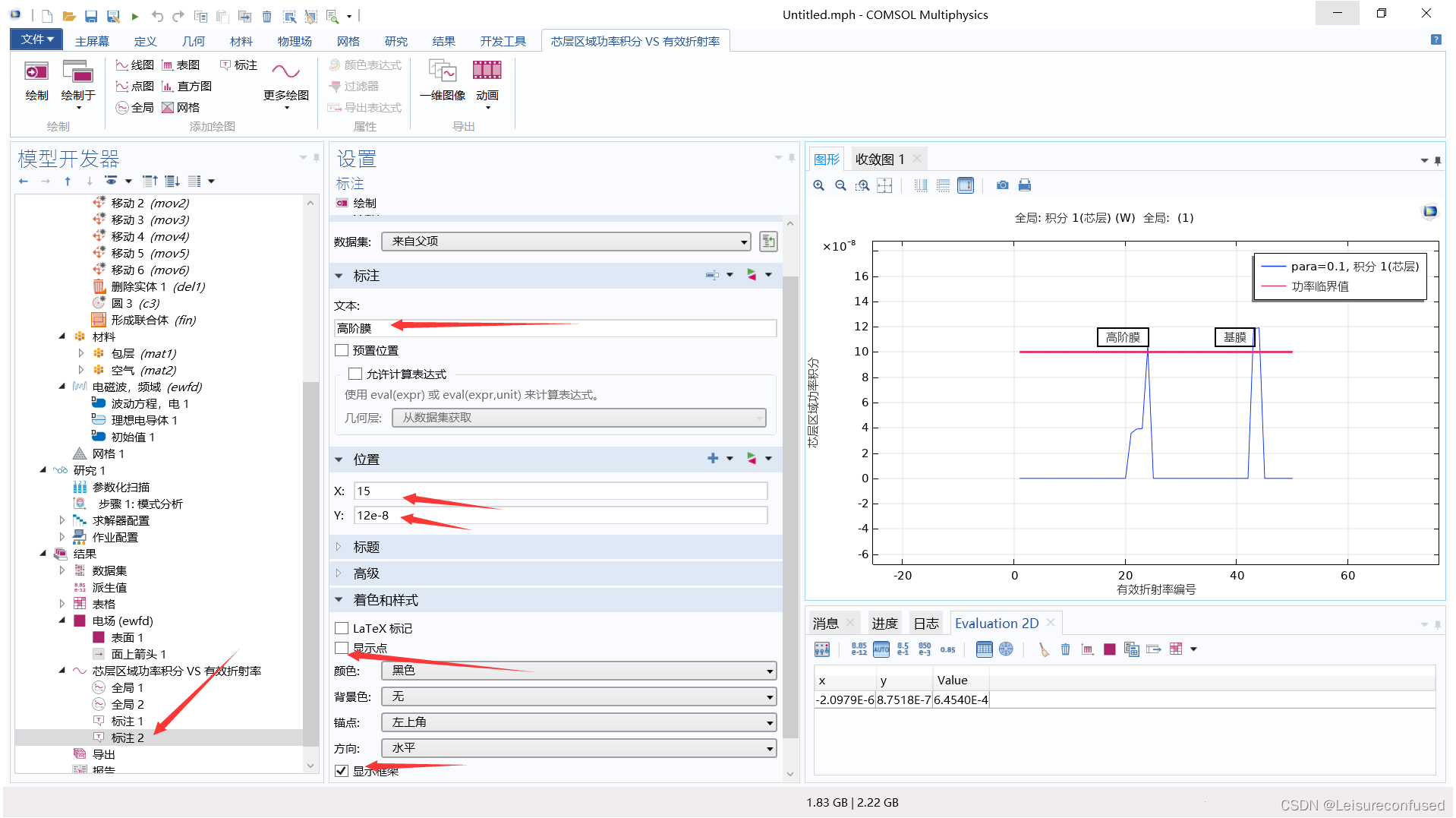Screen dimensions: 1456x818
Task: Click 绘制 plot button in settings panel
Action: coord(357,204)
